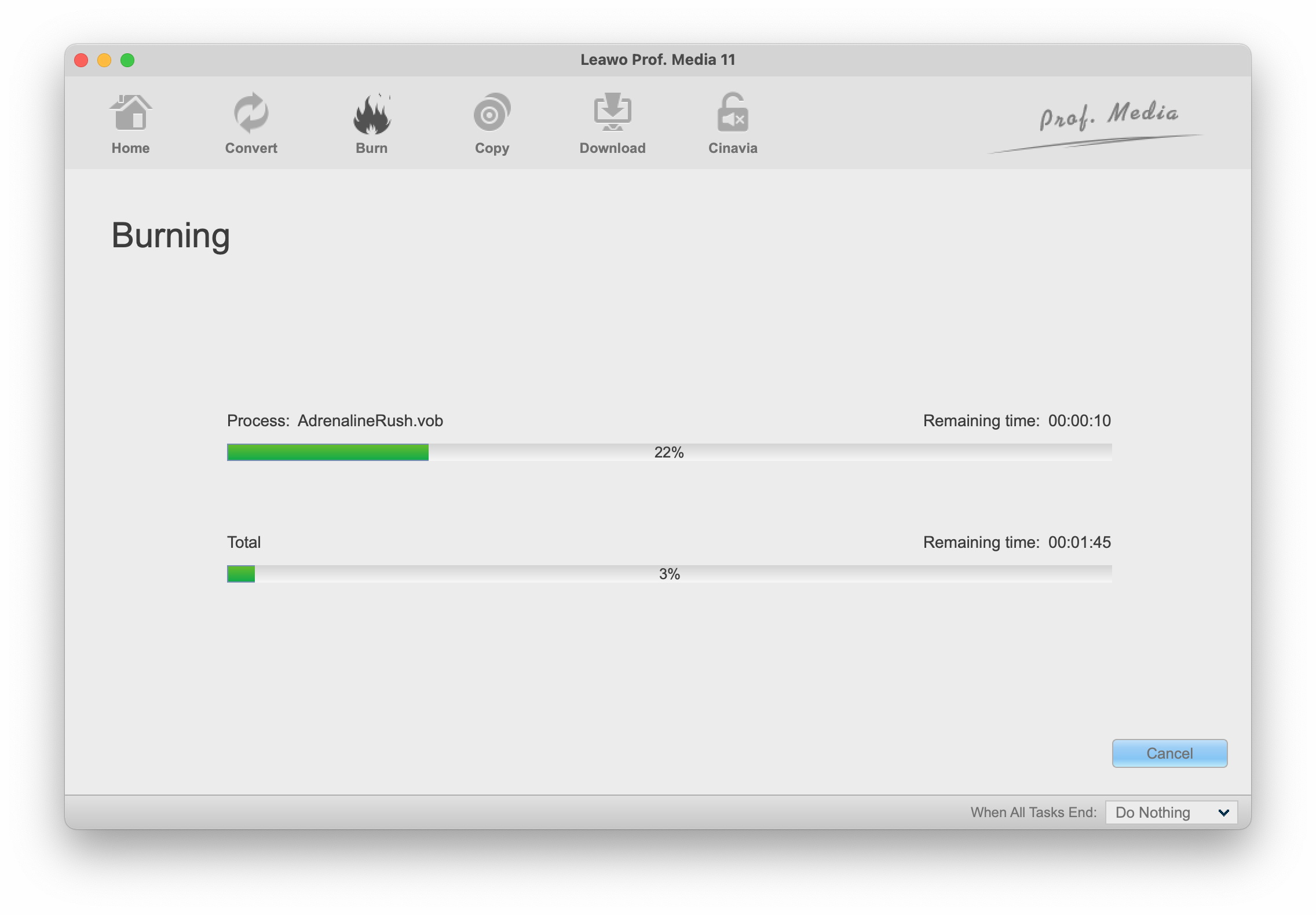Open the Copy disc icon
The height and width of the screenshot is (915, 1316).
(492, 112)
